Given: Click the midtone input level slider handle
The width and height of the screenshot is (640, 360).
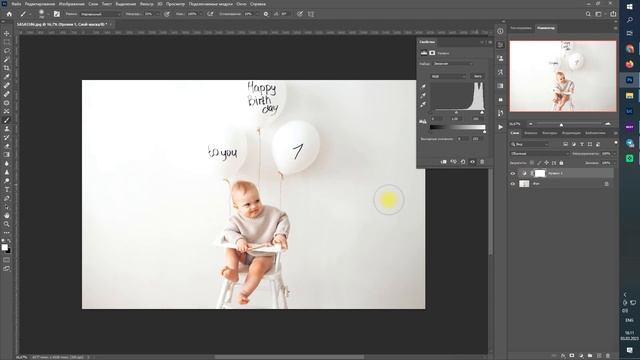Looking at the screenshot, I should point(456,112).
